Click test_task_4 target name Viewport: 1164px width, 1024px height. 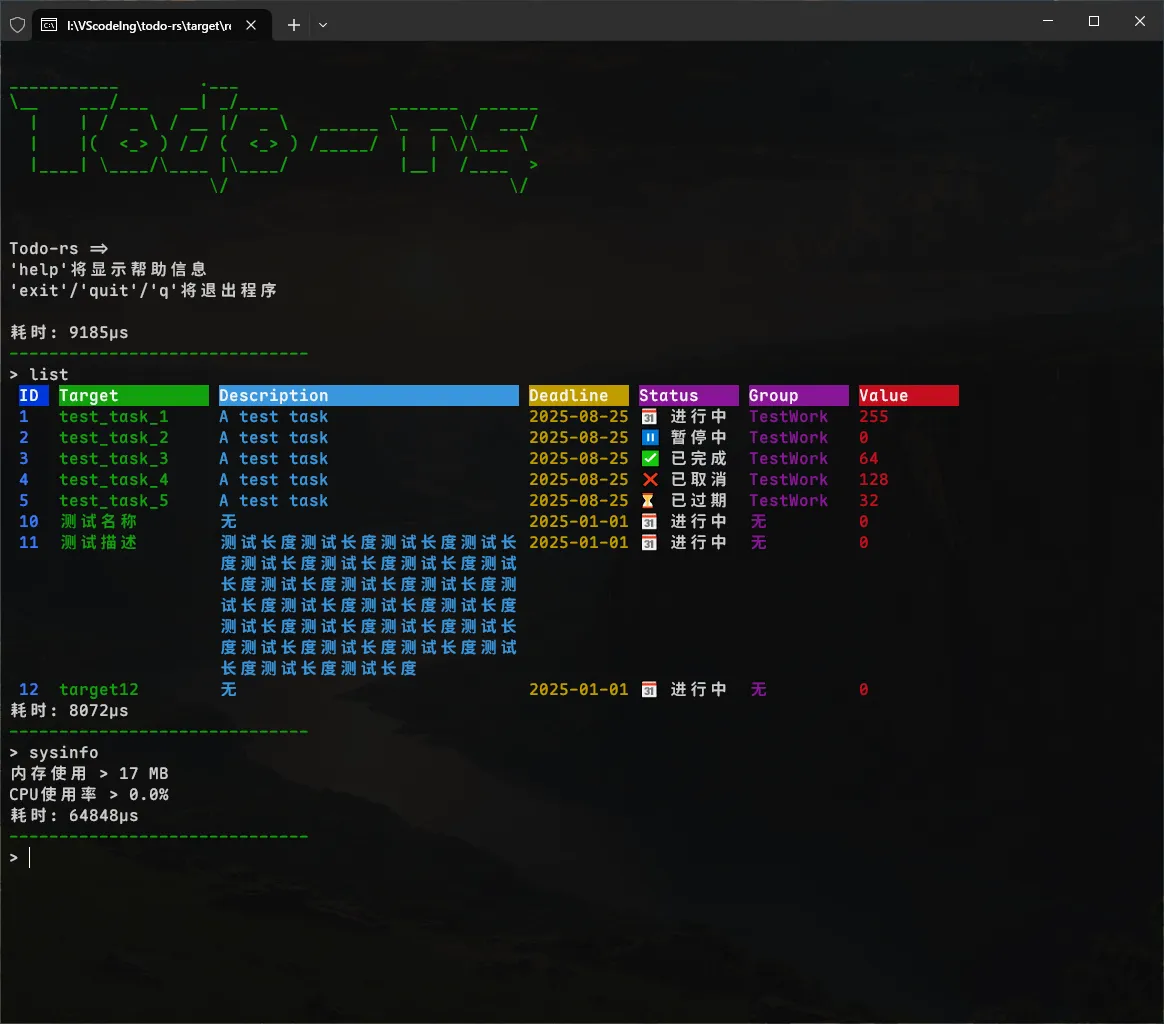114,480
